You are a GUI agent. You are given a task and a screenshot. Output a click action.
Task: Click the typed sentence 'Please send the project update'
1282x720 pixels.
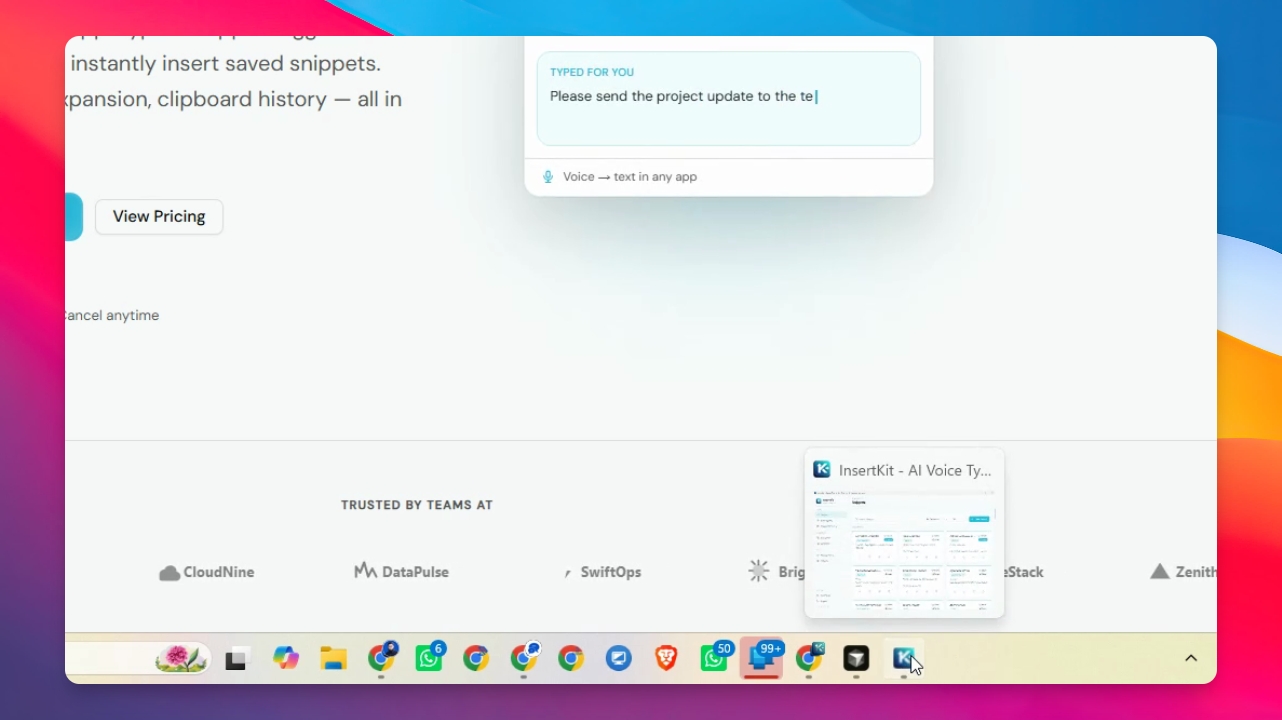(x=646, y=97)
